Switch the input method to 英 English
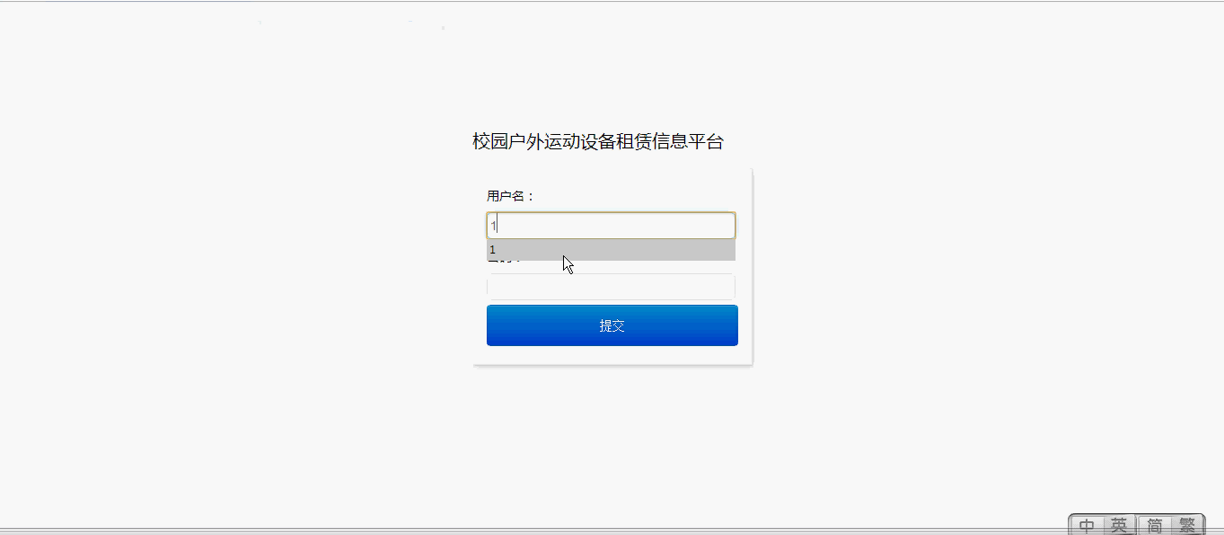The height and width of the screenshot is (535, 1224). coord(1119,526)
